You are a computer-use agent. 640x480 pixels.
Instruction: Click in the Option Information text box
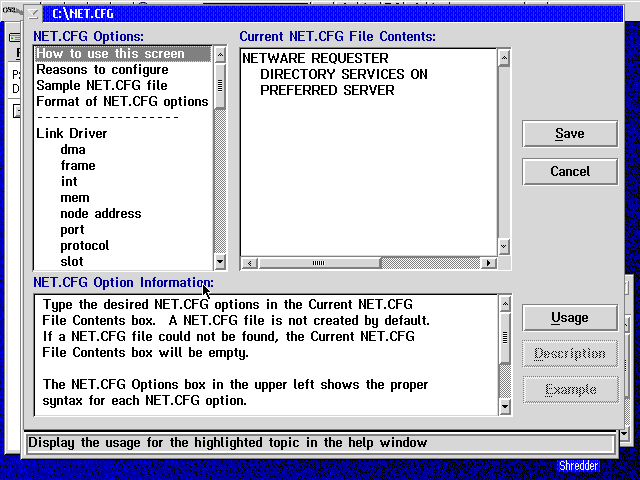(266, 355)
